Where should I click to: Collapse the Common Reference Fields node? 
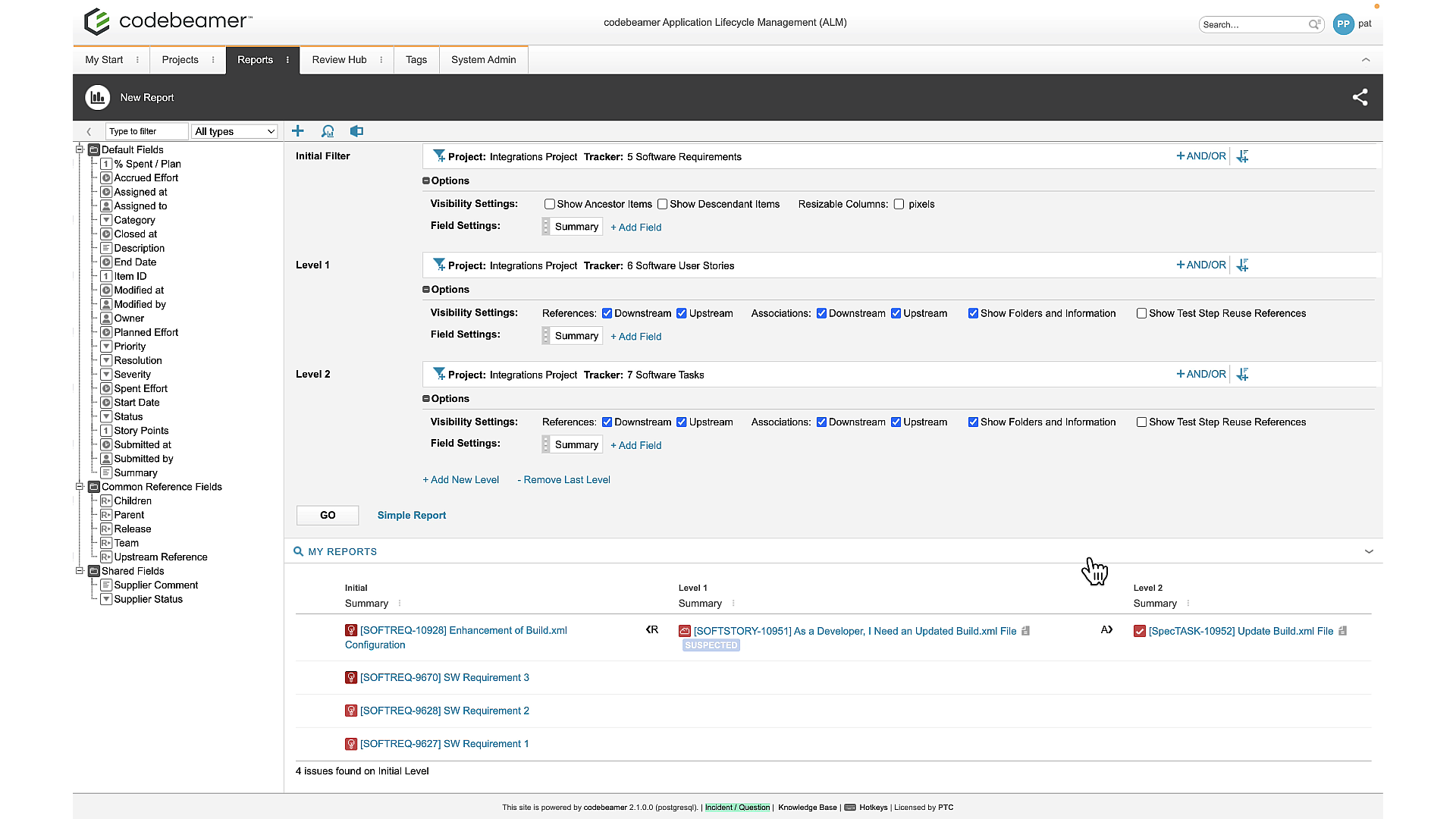coord(79,486)
